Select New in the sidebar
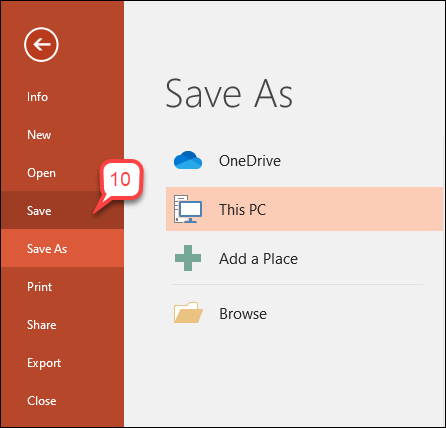Viewport: 446px width, 428px height. tap(39, 135)
